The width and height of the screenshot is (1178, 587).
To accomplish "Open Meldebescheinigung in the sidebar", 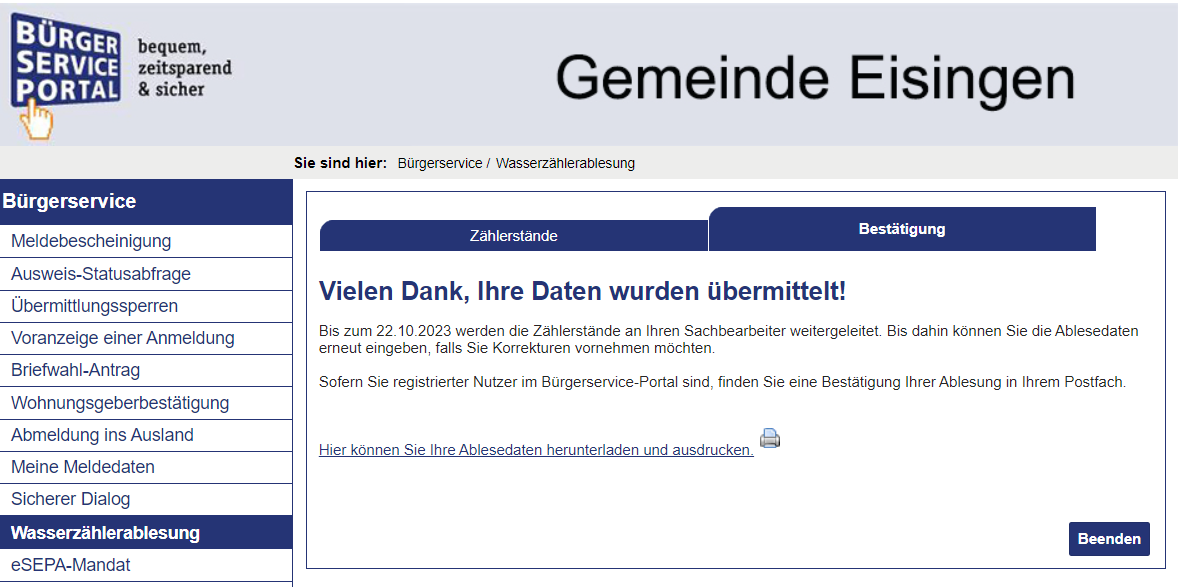I will [x=91, y=241].
